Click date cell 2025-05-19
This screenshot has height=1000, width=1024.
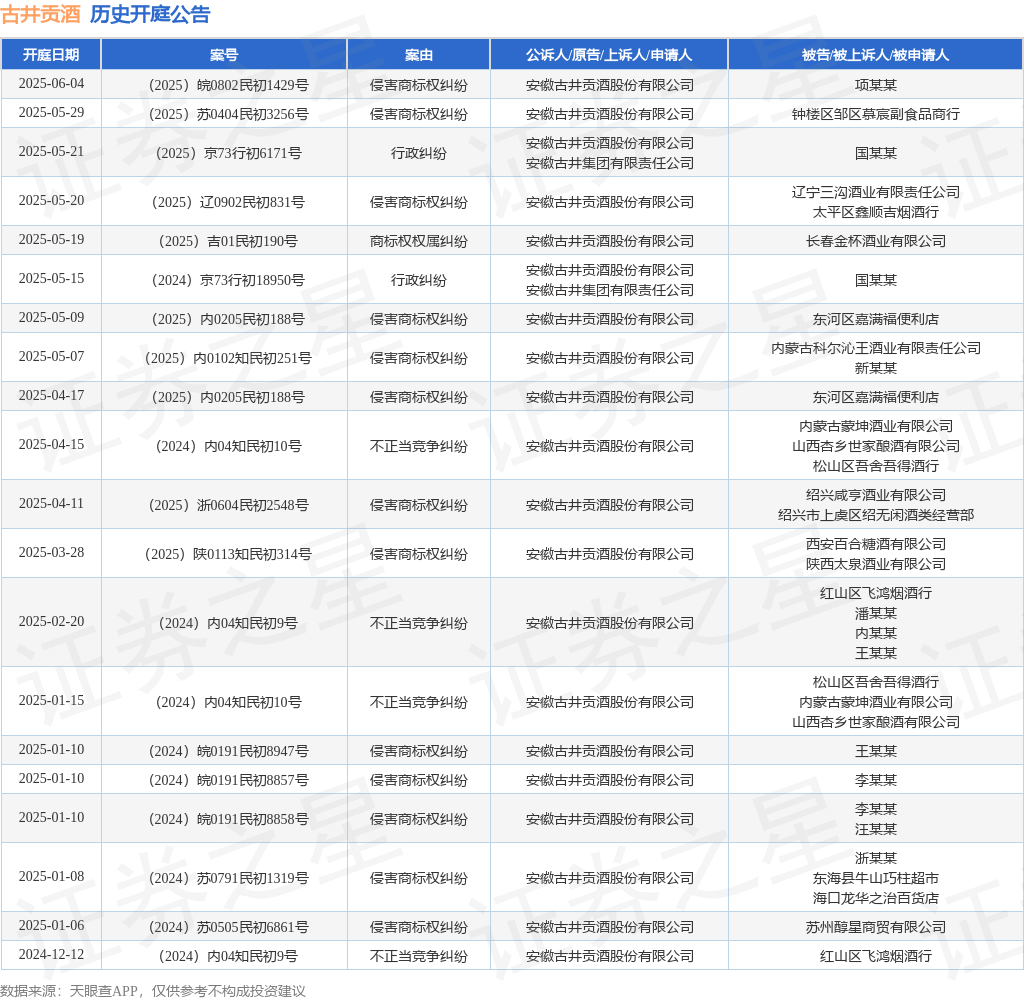(51, 240)
